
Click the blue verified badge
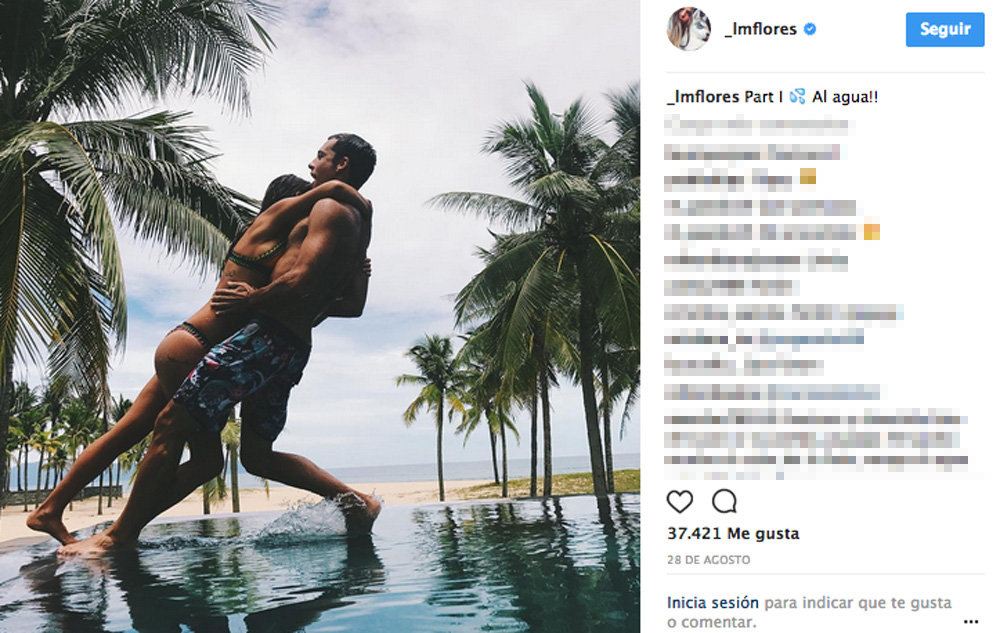pyautogui.click(x=810, y=29)
